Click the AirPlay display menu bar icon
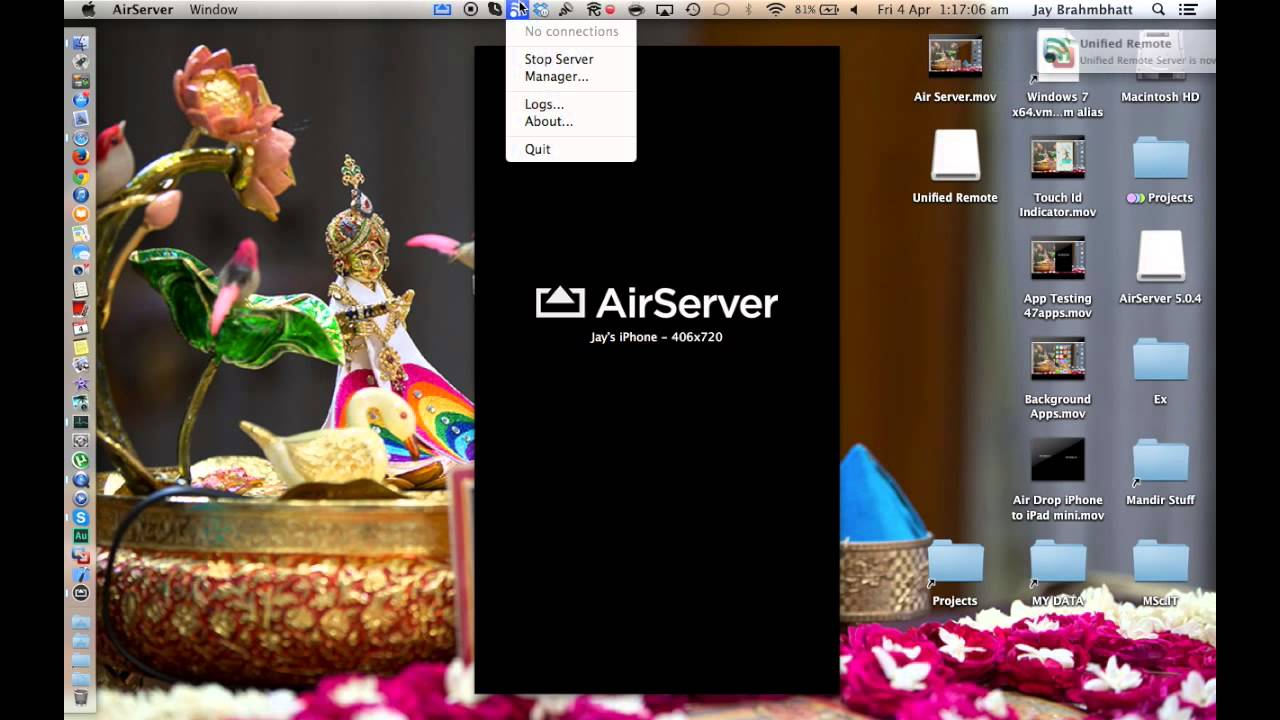Screen dimensions: 1280x720 tap(665, 9)
